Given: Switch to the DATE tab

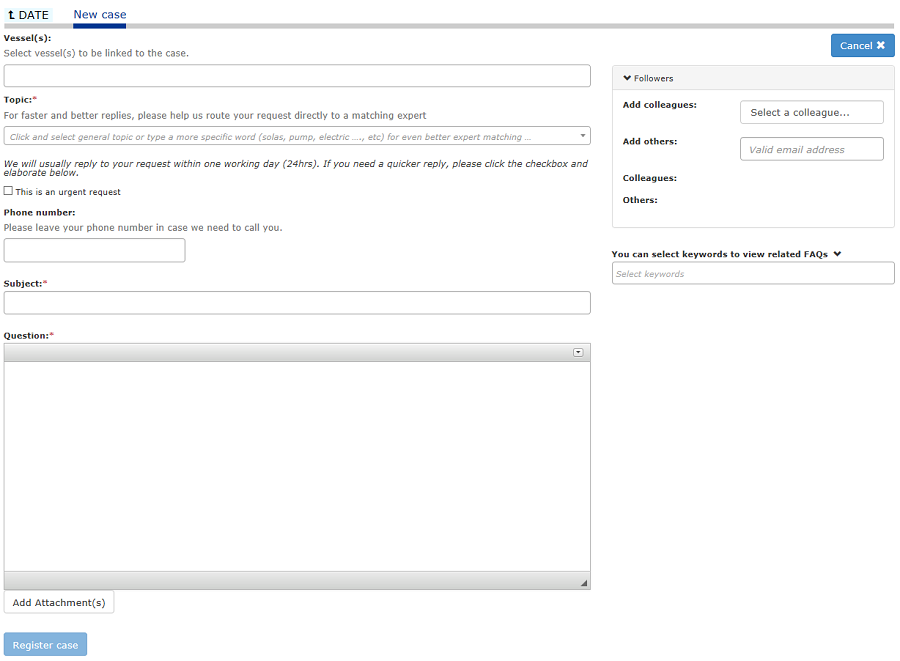Looking at the screenshot, I should [x=28, y=15].
